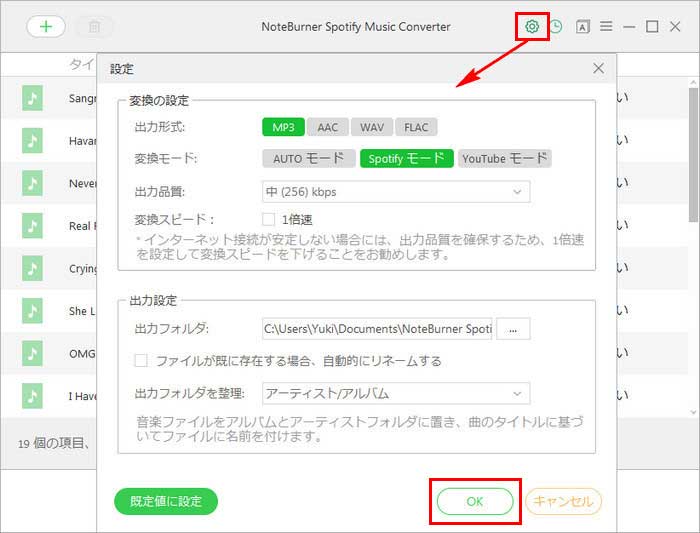Switch to YouTube モード conversion mode
Image resolution: width=700 pixels, height=533 pixels.
[505, 158]
